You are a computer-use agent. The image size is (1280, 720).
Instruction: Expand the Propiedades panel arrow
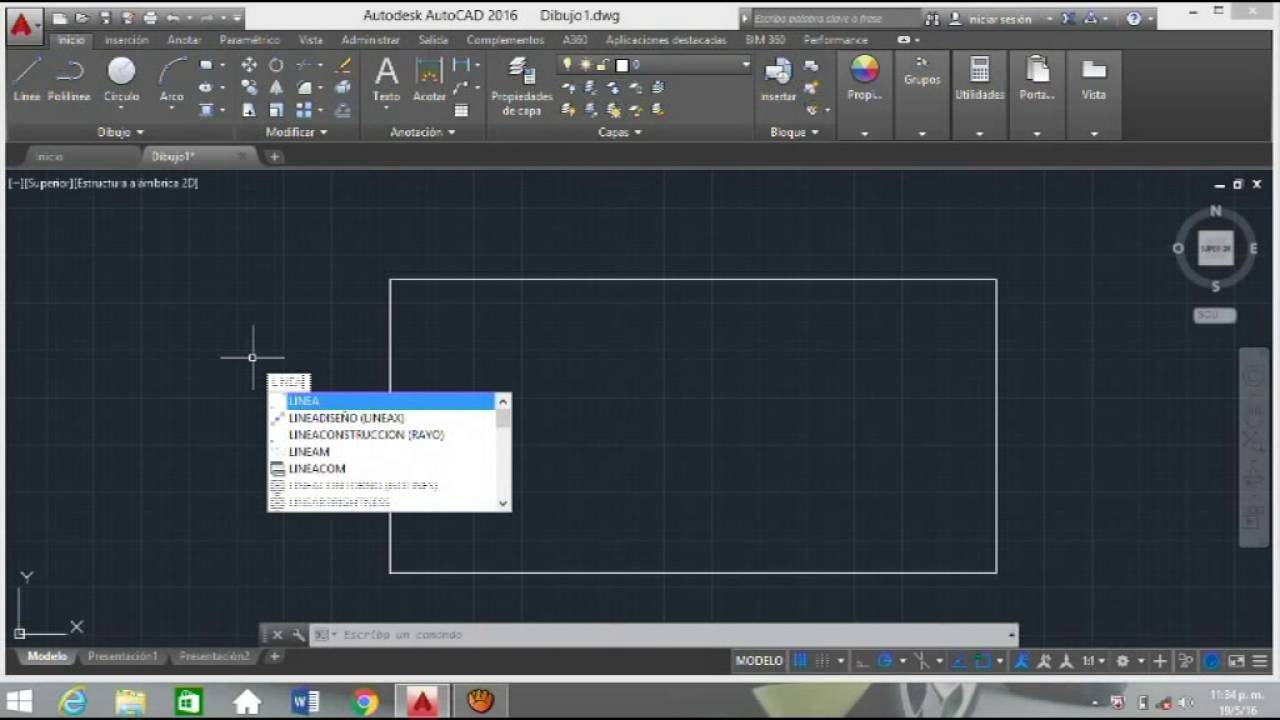pos(864,133)
